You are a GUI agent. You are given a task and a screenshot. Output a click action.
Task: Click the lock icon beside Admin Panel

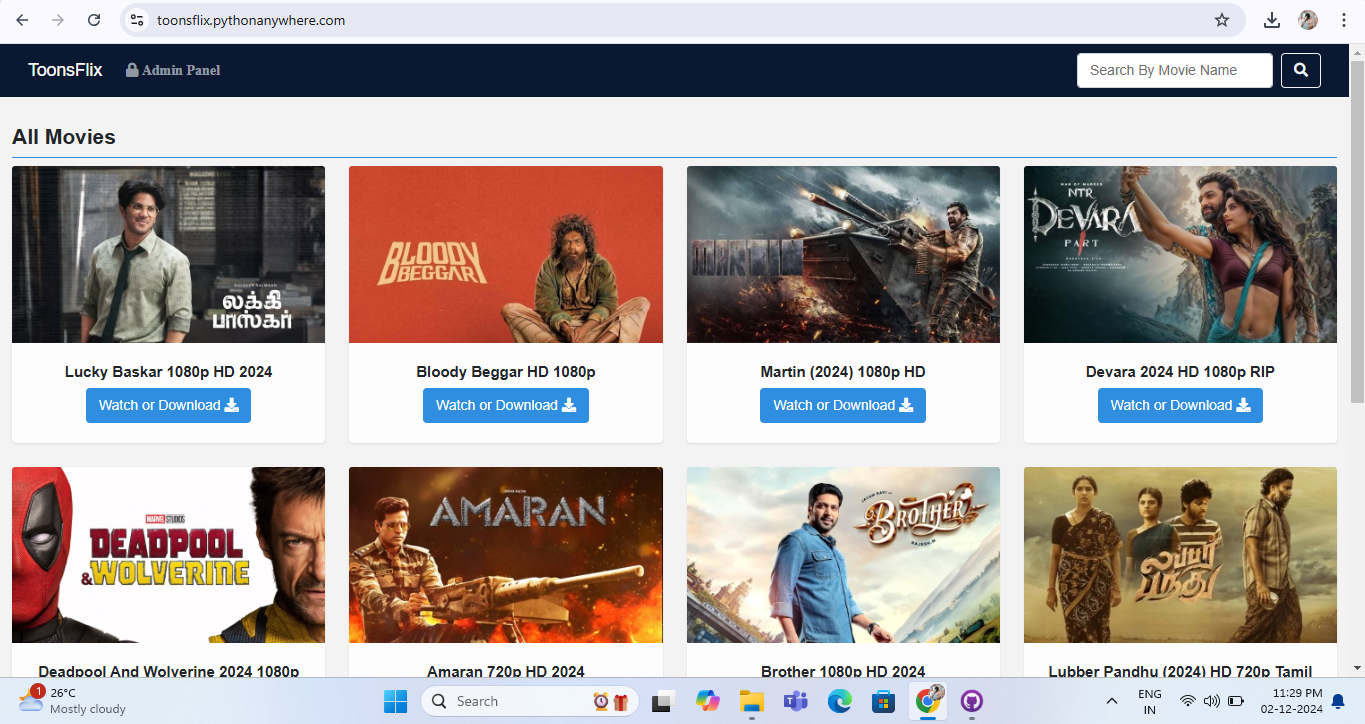point(131,70)
